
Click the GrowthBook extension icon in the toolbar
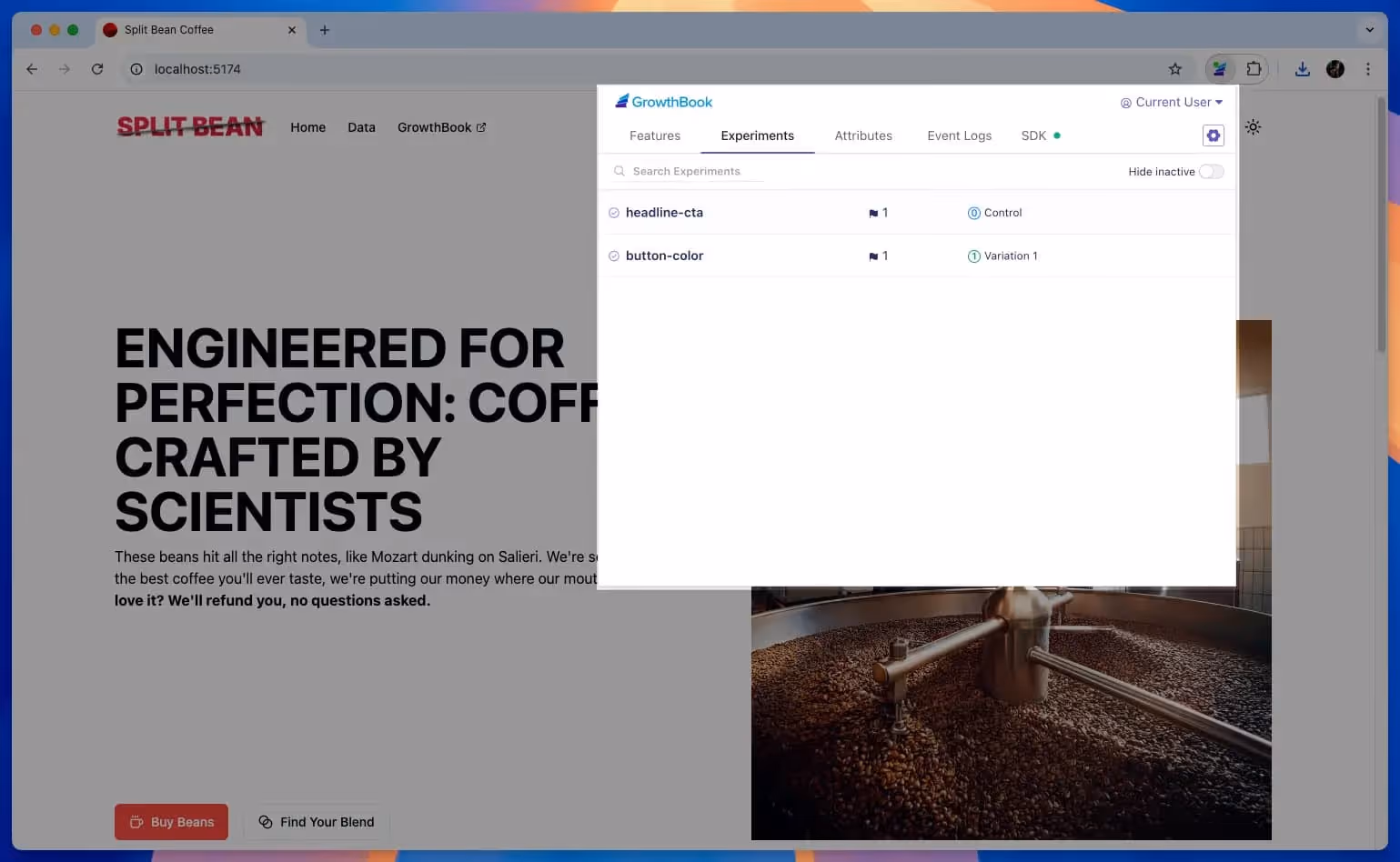pyautogui.click(x=1218, y=68)
